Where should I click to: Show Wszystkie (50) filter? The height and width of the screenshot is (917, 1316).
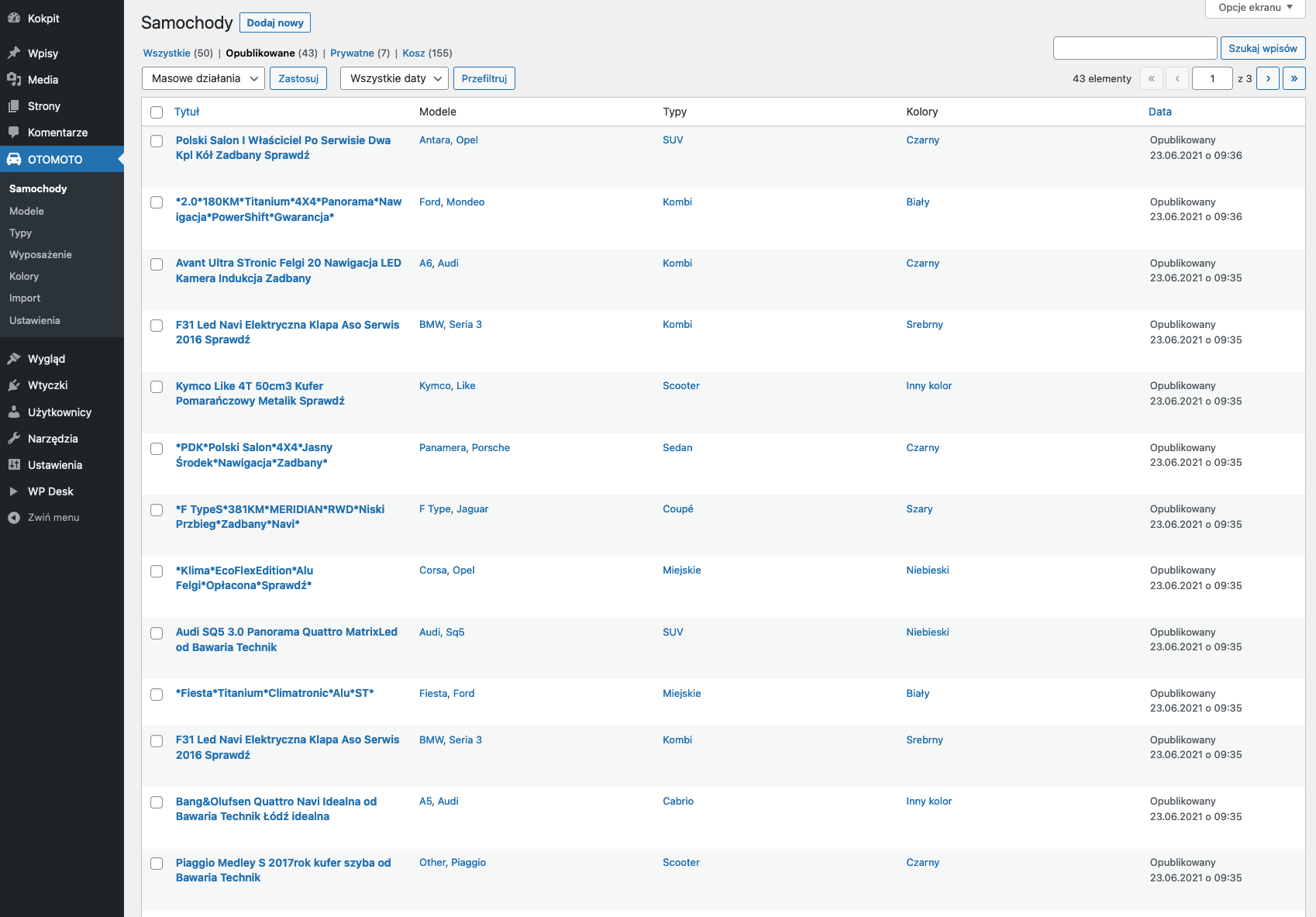178,53
